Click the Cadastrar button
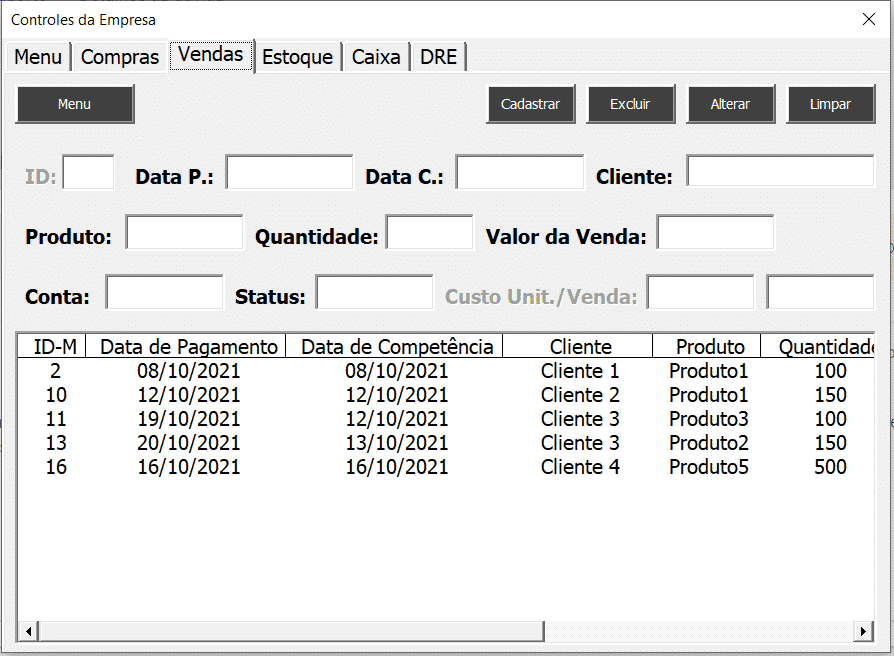894x656 pixels. click(531, 104)
